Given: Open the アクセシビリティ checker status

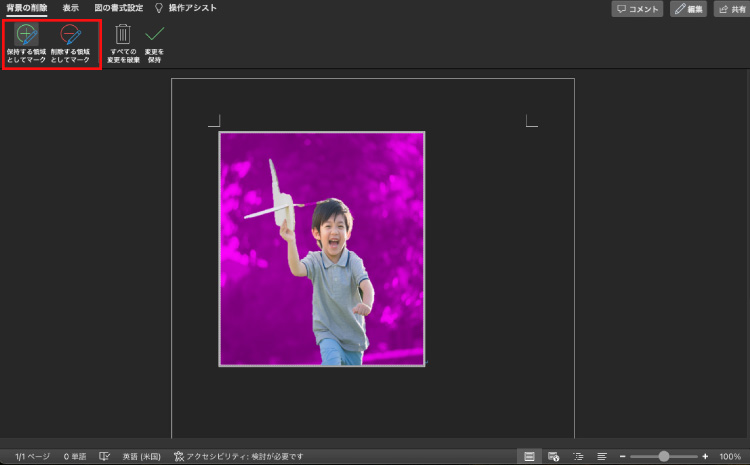Looking at the screenshot, I should tap(240, 456).
